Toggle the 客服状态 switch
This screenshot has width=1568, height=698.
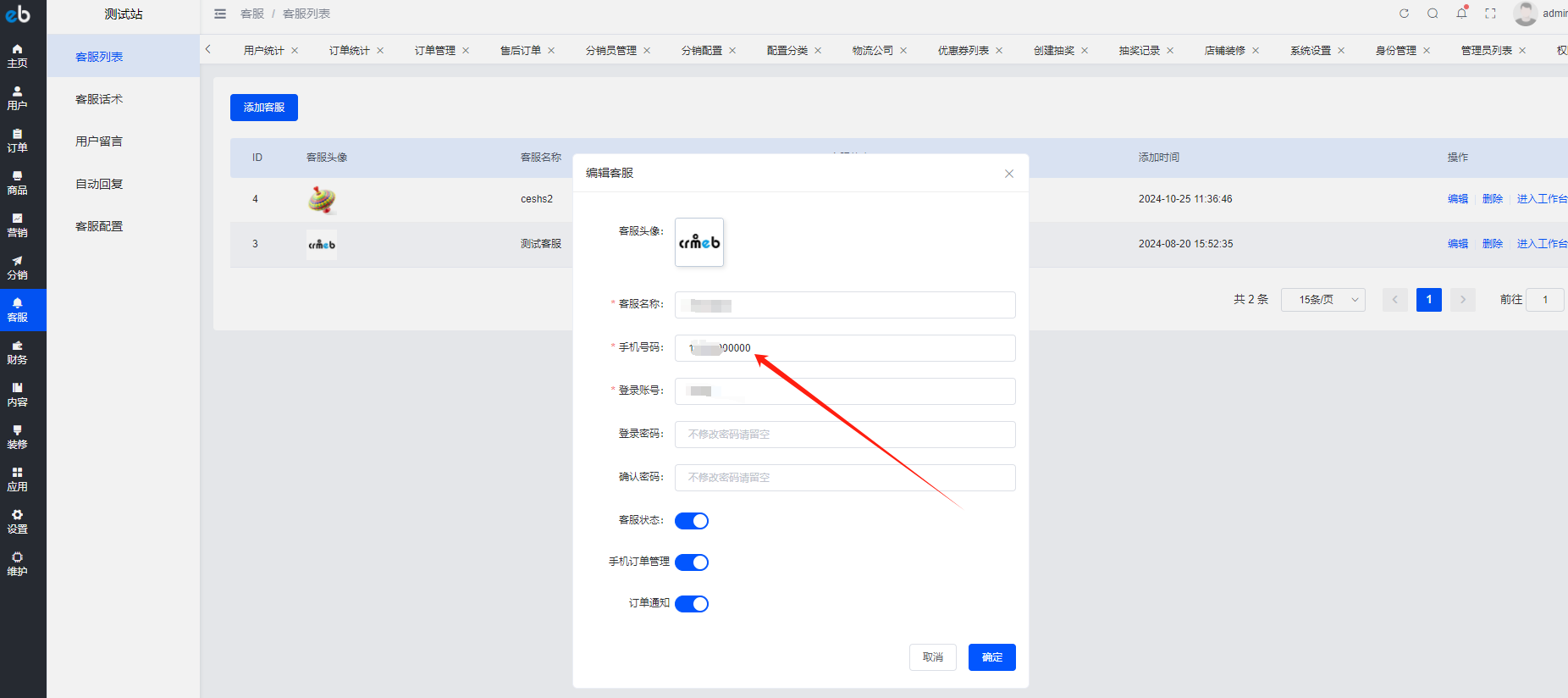pyautogui.click(x=692, y=521)
